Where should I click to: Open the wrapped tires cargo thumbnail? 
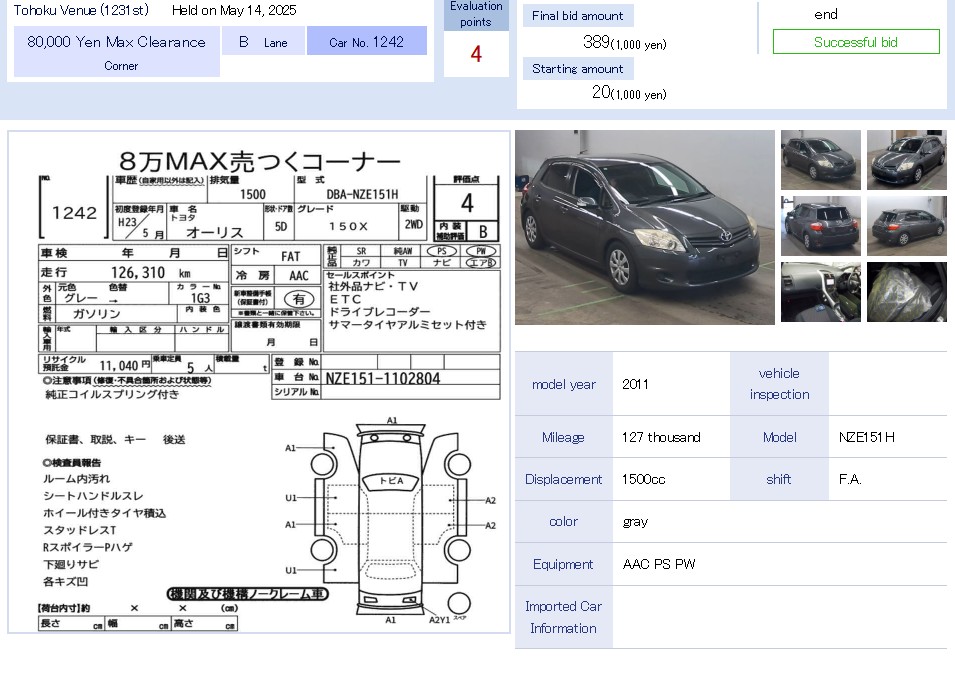(906, 292)
